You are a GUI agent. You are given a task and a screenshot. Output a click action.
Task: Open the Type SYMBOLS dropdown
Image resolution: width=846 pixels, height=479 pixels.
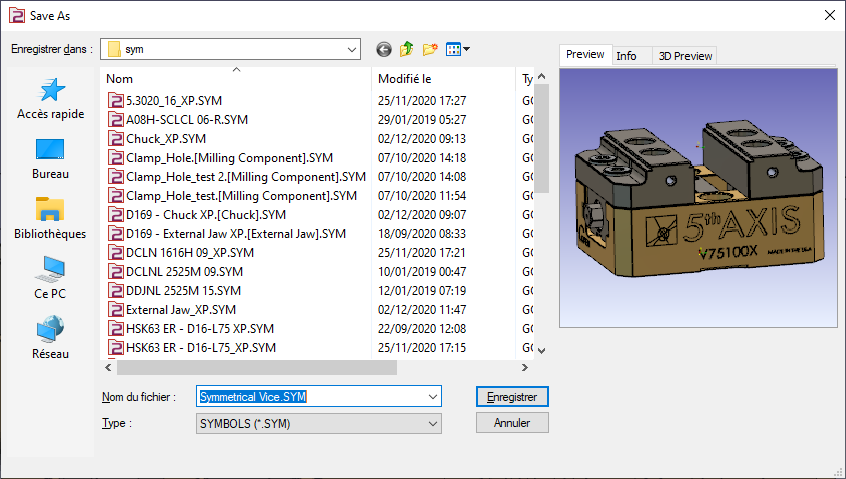pos(432,424)
